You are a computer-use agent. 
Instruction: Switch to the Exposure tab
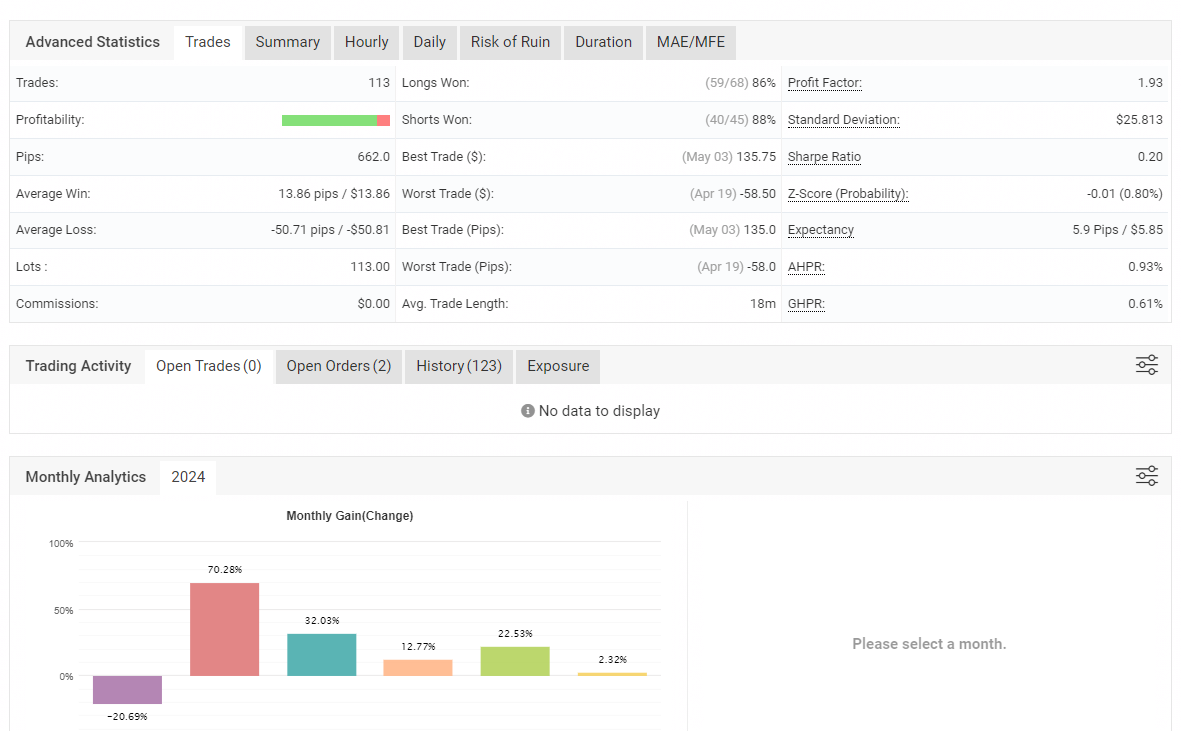point(558,366)
